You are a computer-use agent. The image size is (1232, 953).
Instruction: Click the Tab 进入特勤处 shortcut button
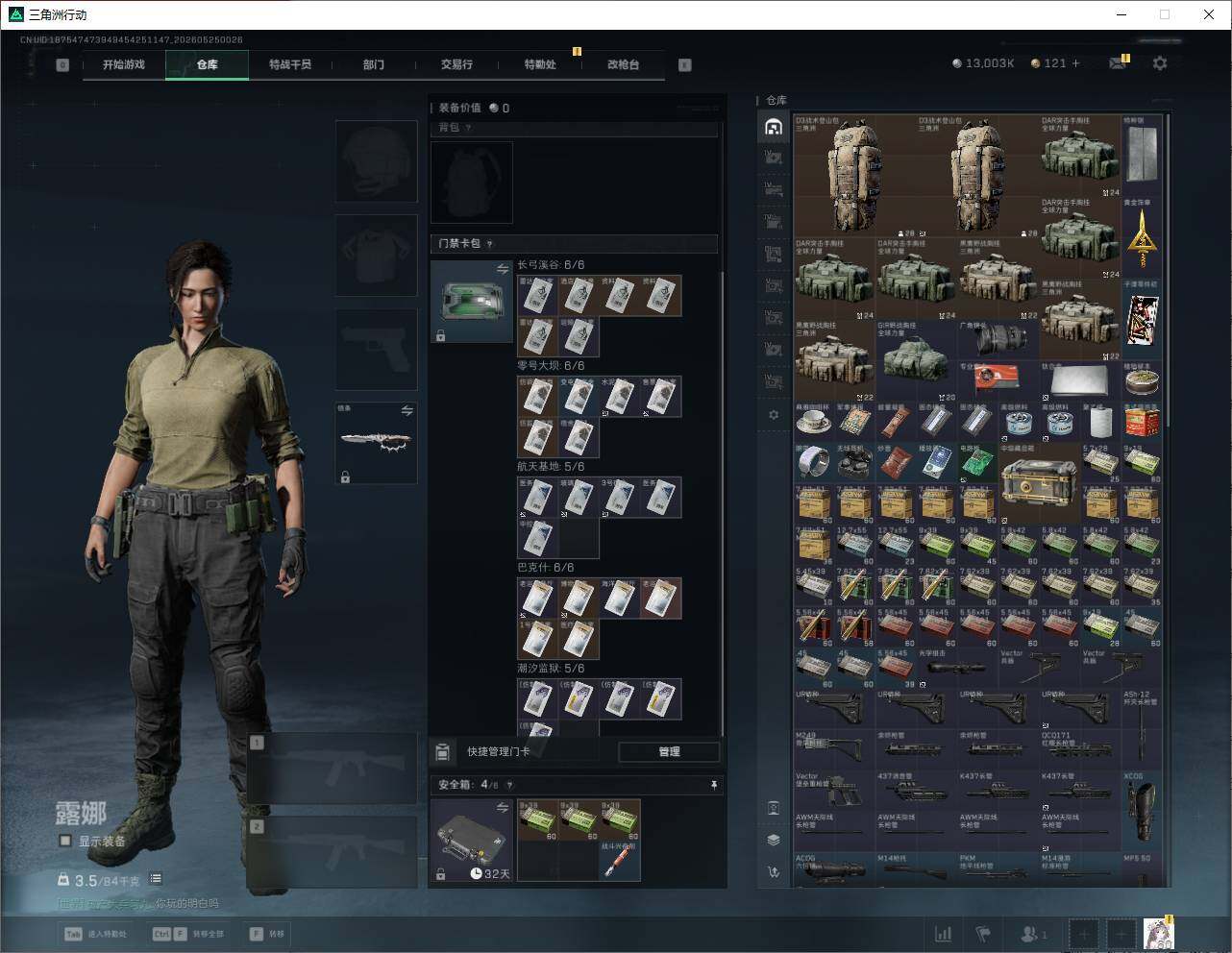coord(95,934)
